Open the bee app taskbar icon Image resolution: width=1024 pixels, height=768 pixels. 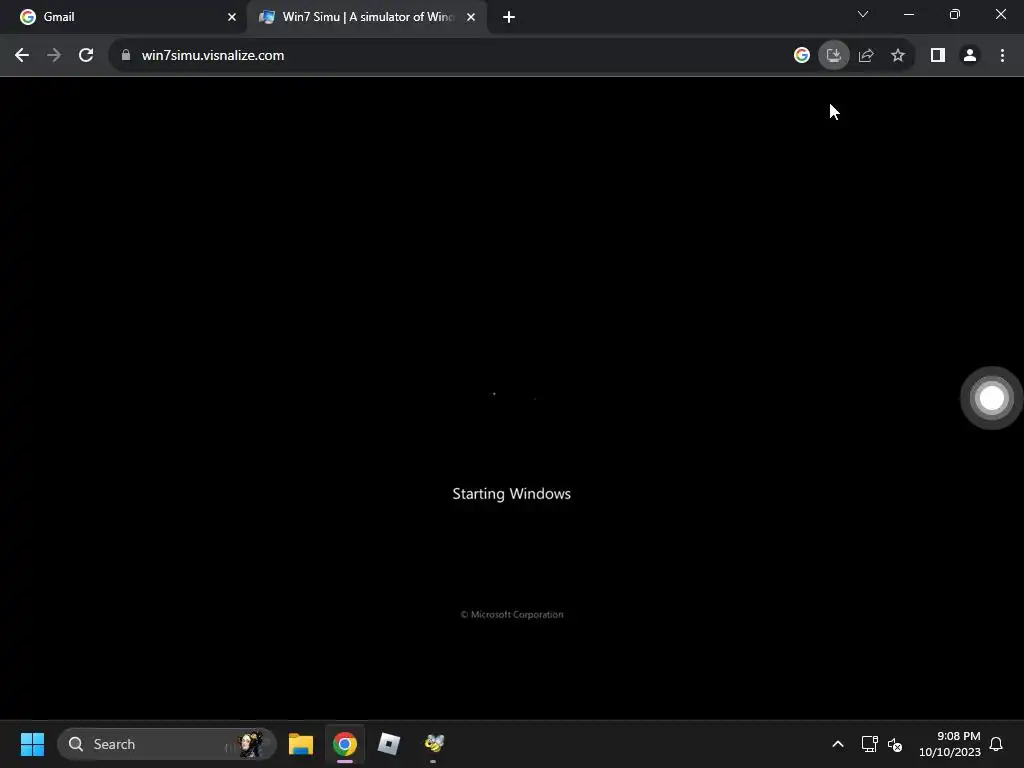pyautogui.click(x=434, y=744)
